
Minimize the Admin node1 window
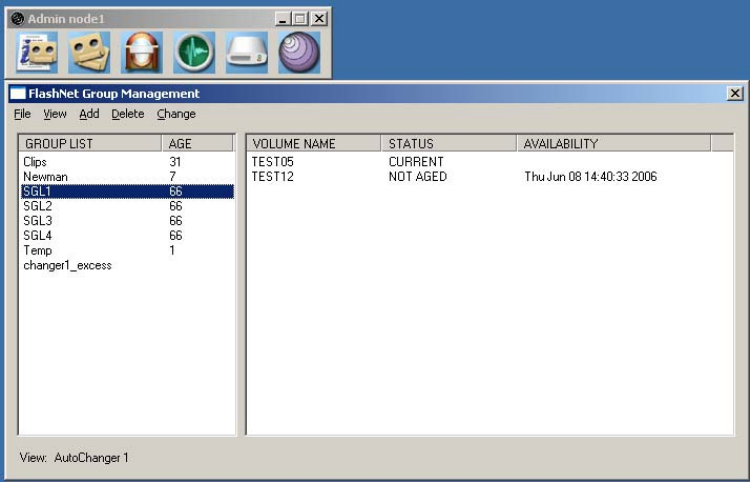pos(283,19)
